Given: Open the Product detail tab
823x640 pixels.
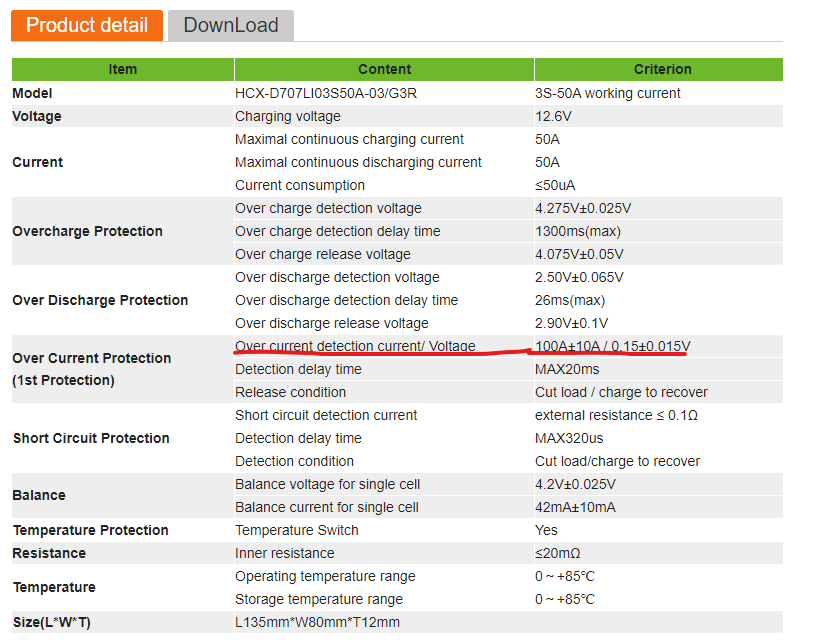Looking at the screenshot, I should (87, 25).
